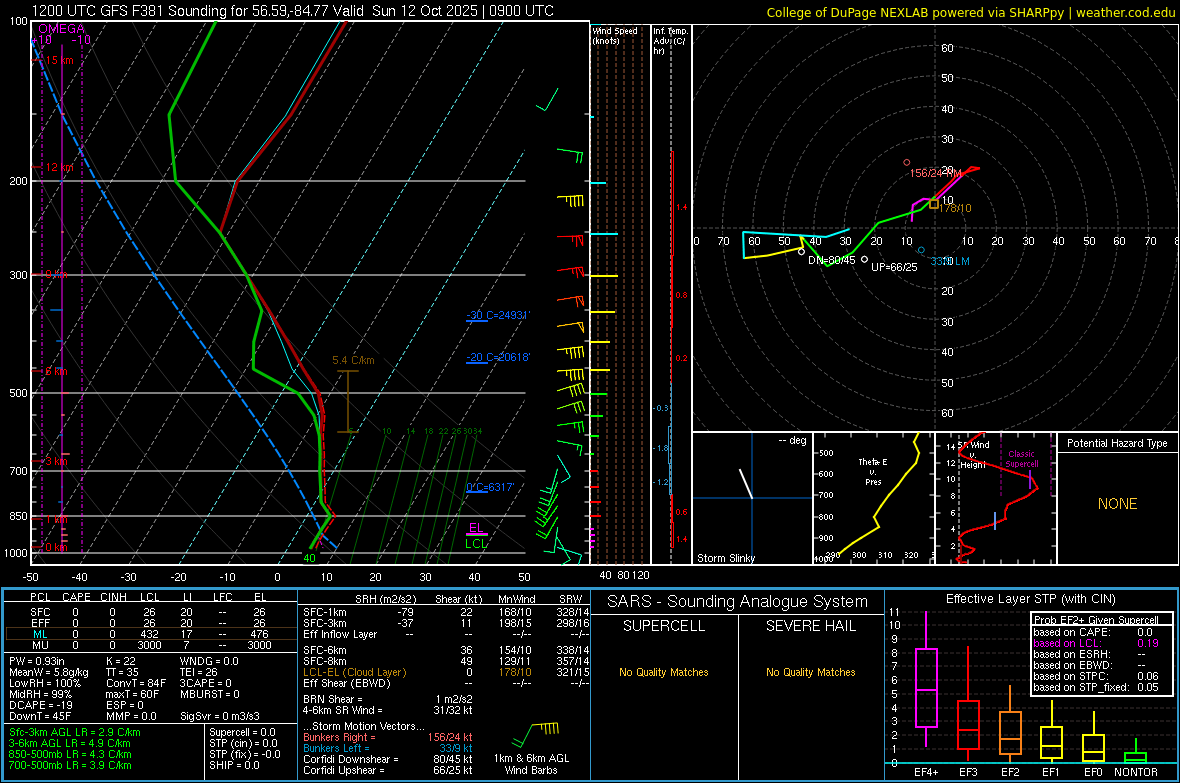Click the orange cloud-layer mean wind square
The width and height of the screenshot is (1180, 783).
pyautogui.click(x=934, y=204)
